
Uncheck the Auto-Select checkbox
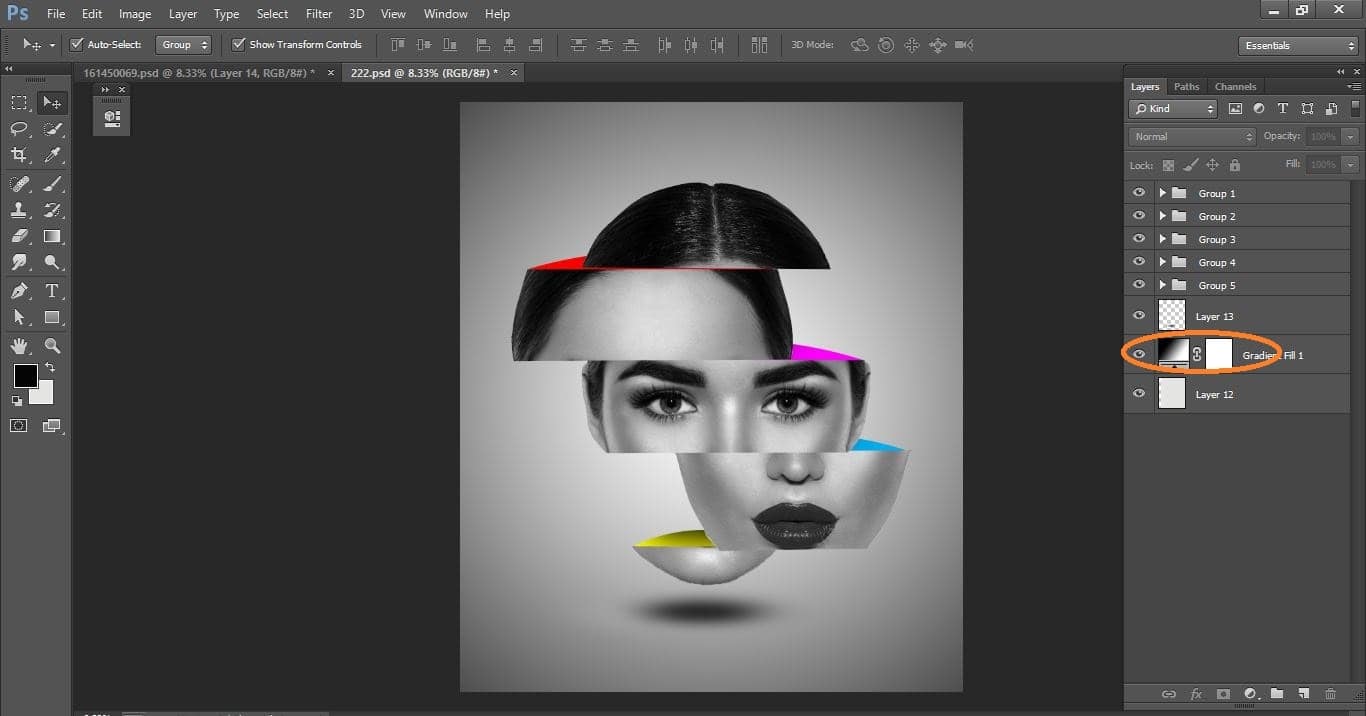77,44
